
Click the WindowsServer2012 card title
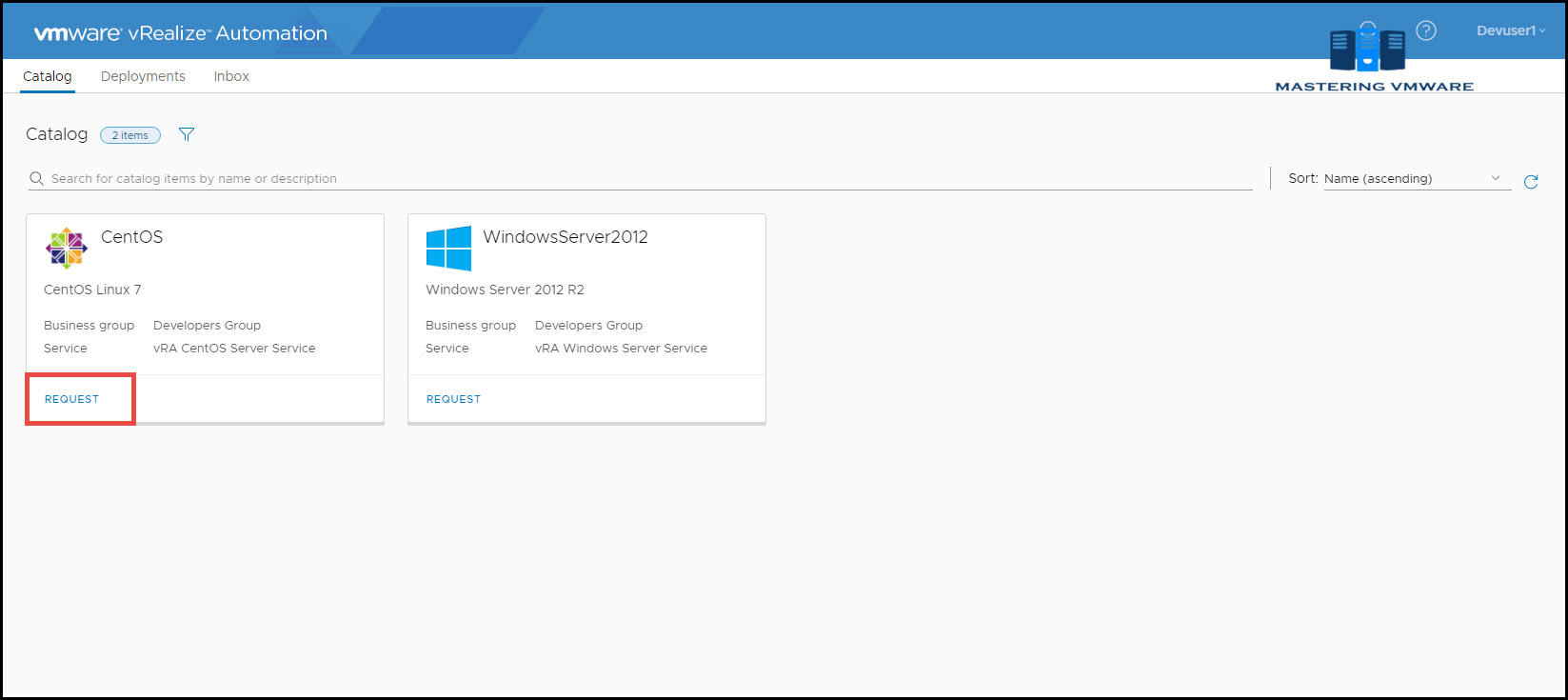click(566, 237)
